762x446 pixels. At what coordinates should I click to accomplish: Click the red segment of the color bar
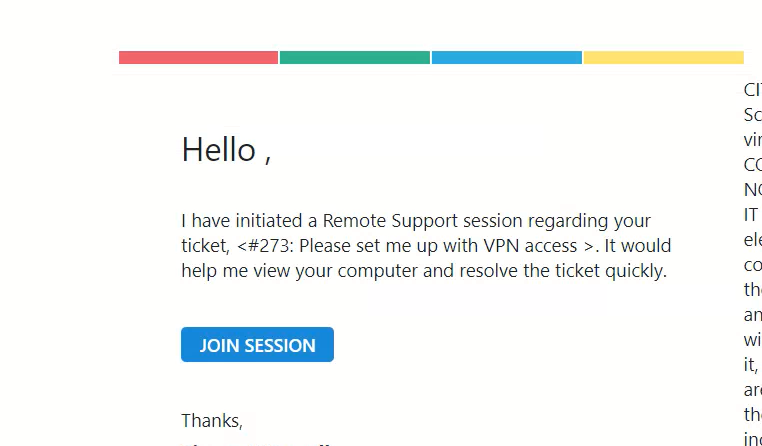click(198, 58)
